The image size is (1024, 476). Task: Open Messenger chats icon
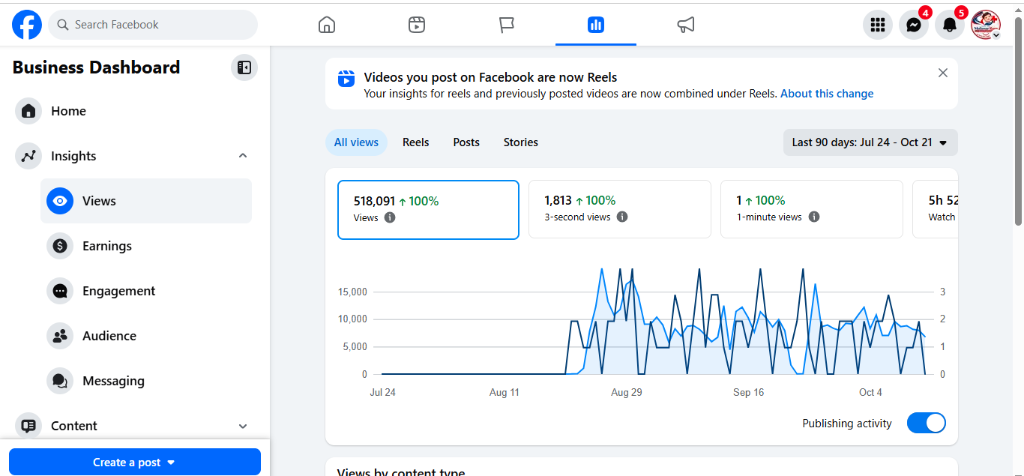click(x=914, y=25)
